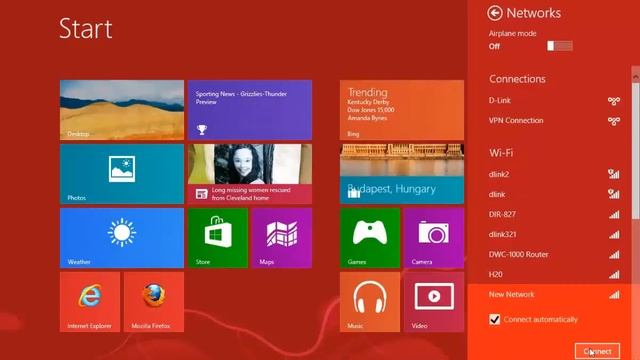
Task: Open the Budapest, Hungary travel tile
Action: coord(402,174)
